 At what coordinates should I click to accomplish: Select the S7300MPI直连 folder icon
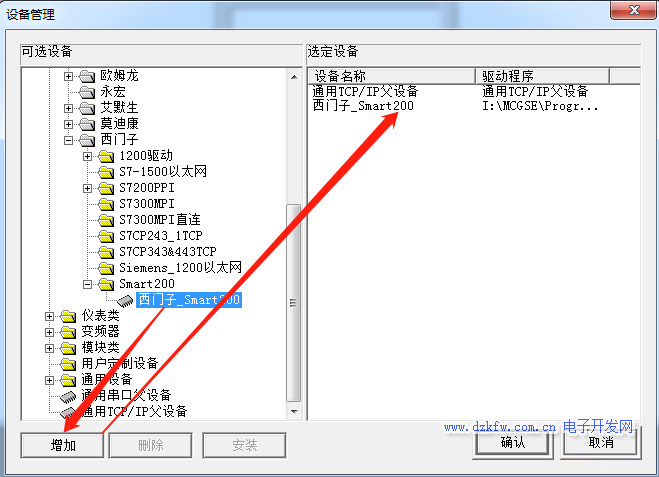click(106, 220)
